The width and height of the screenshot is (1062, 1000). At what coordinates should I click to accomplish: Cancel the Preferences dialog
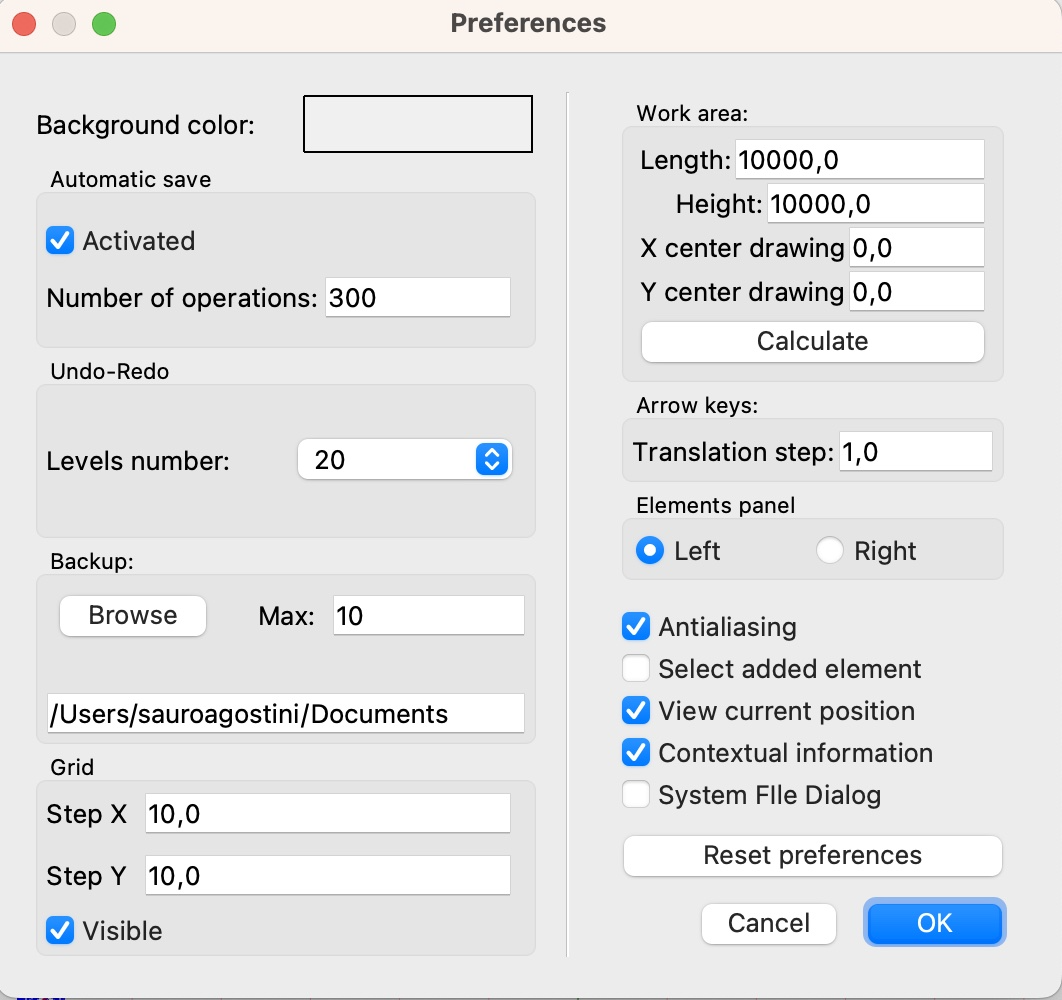pyautogui.click(x=769, y=923)
